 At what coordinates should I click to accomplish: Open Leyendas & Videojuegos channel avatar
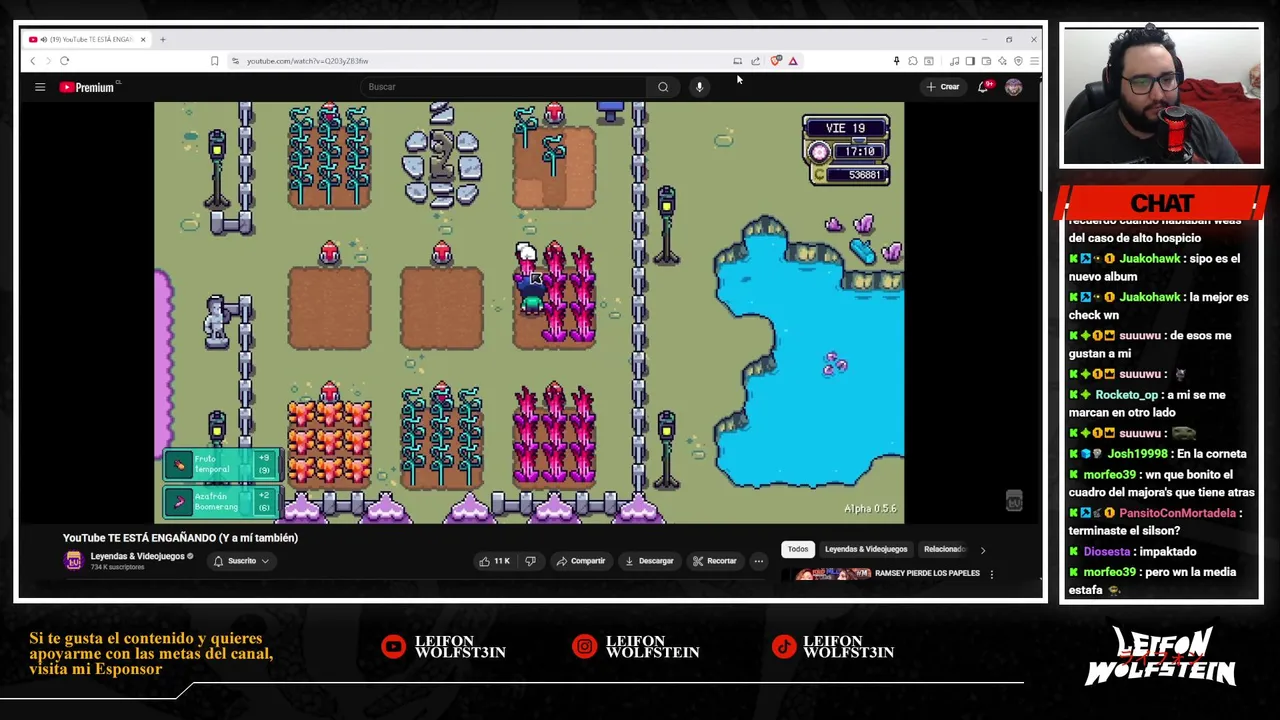click(73, 561)
